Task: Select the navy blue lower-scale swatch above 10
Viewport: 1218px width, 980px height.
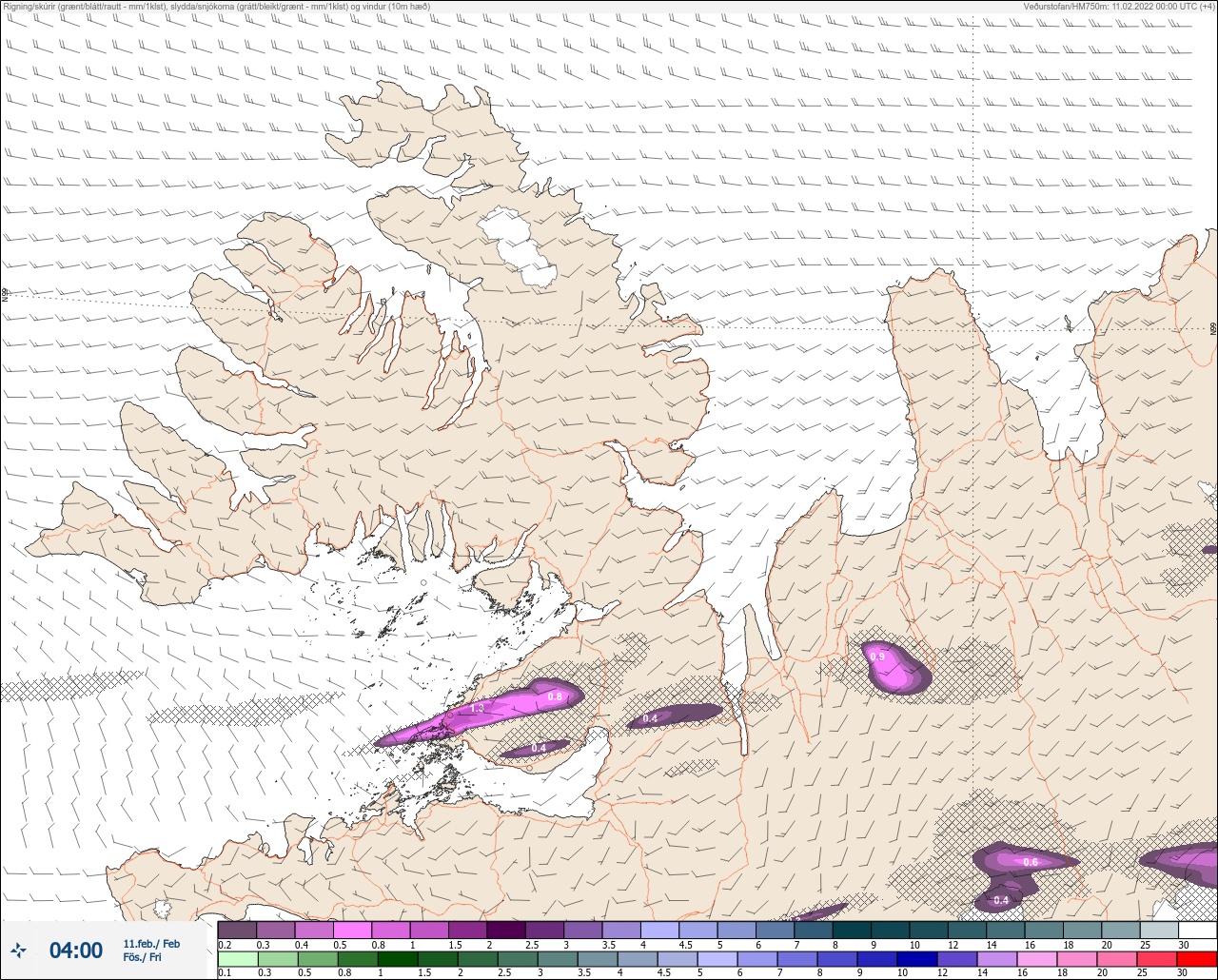Action: point(918,959)
